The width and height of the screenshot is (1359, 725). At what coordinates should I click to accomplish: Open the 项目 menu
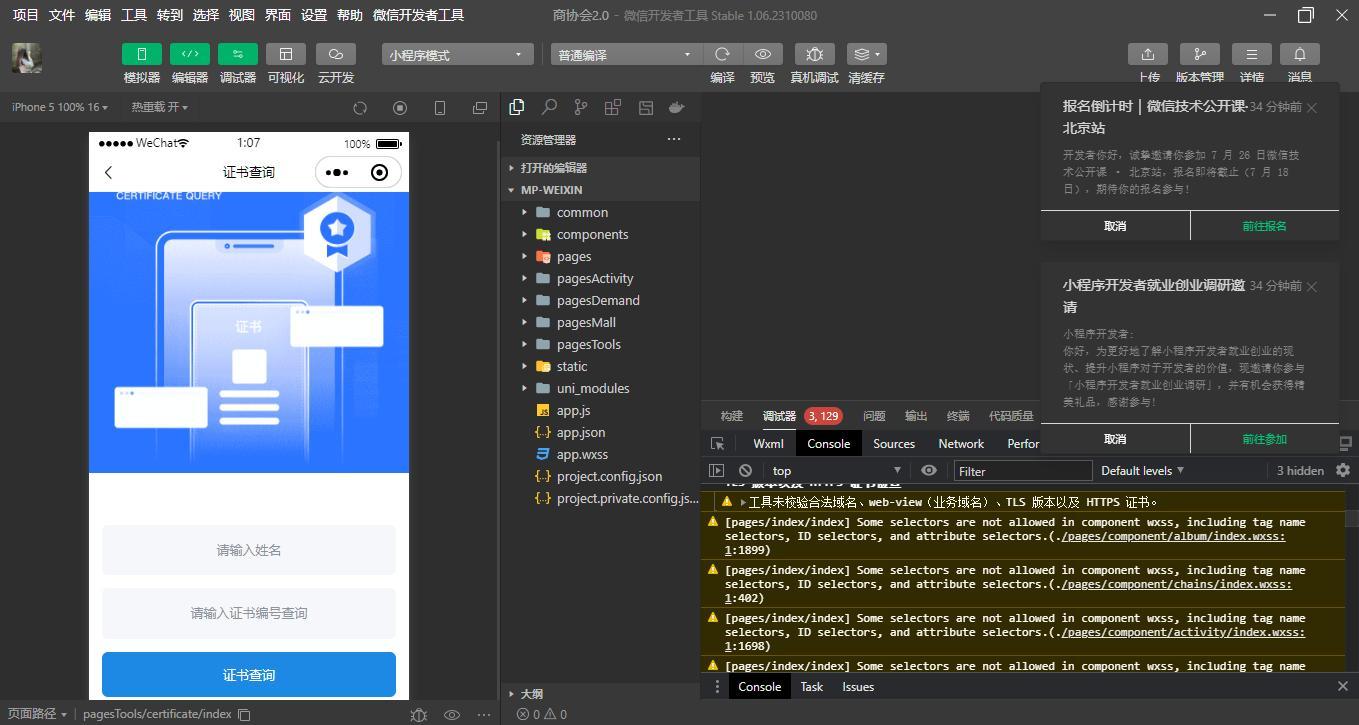[x=25, y=15]
